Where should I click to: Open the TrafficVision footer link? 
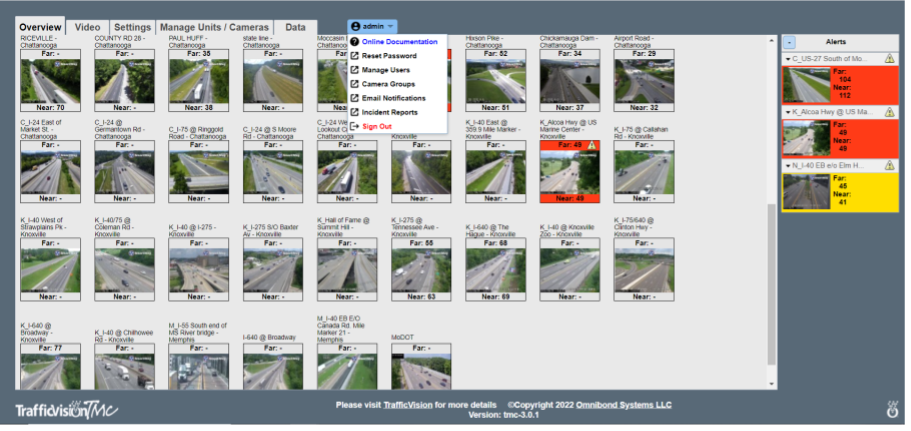tap(408, 405)
